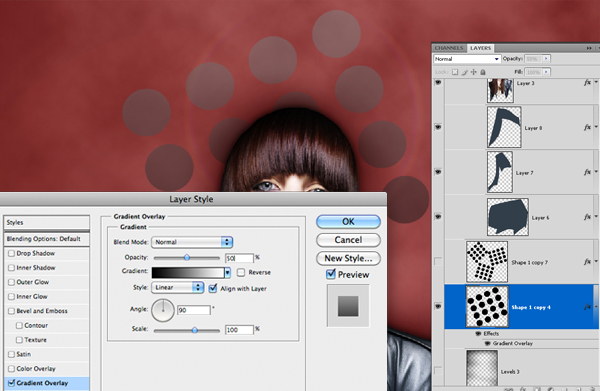Enable the Outer Glow checkbox
The image size is (600, 391).
point(11,282)
